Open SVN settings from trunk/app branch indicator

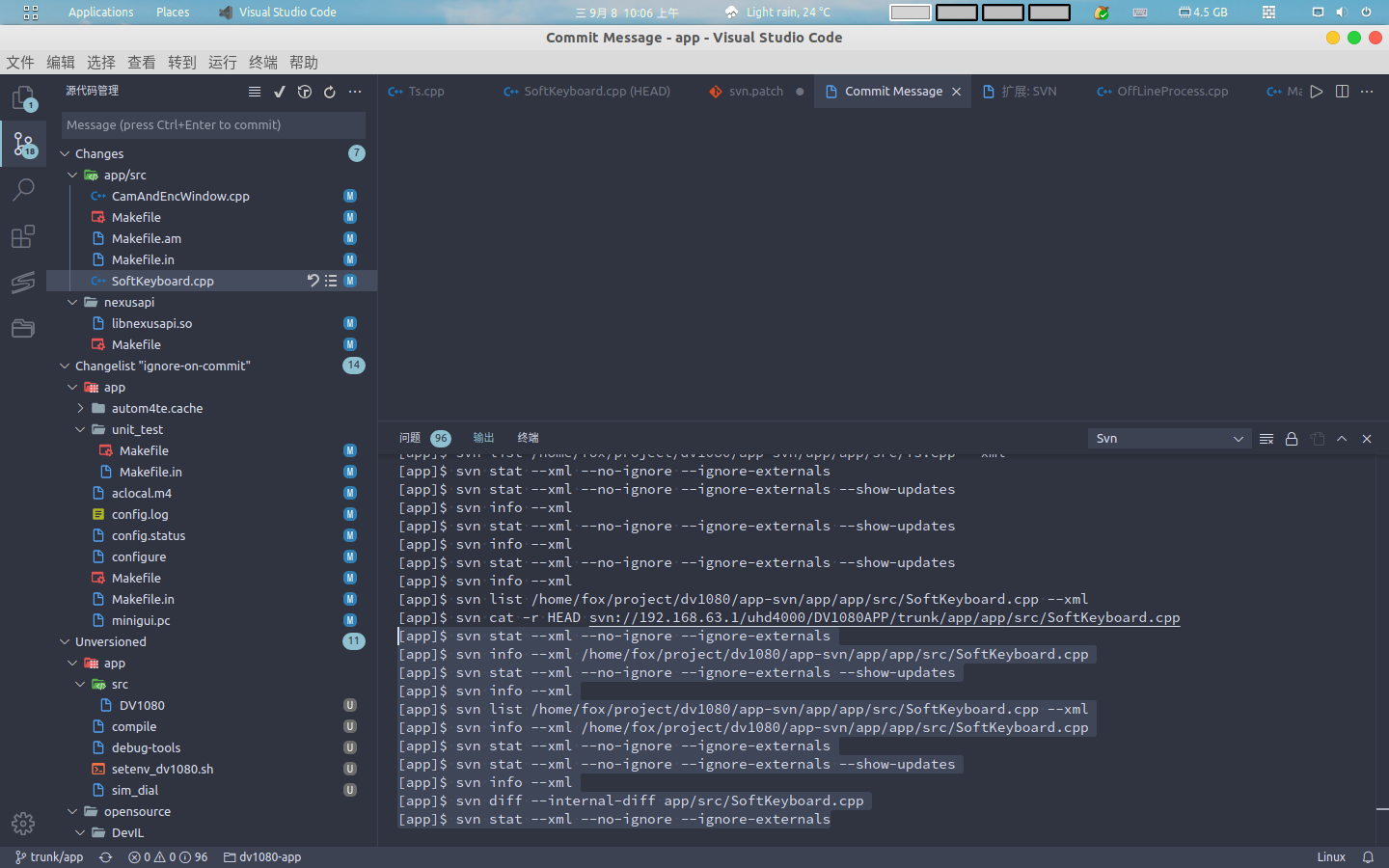tap(48, 856)
